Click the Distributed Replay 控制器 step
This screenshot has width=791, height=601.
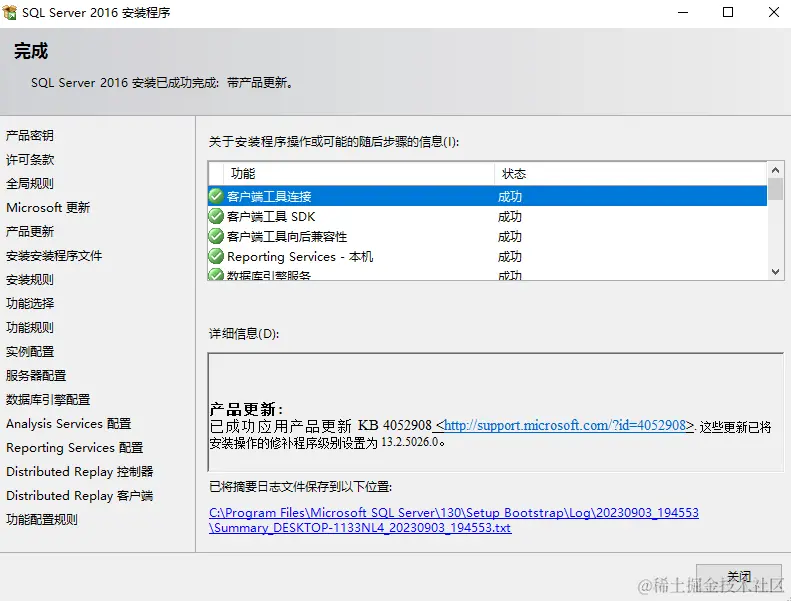click(80, 471)
